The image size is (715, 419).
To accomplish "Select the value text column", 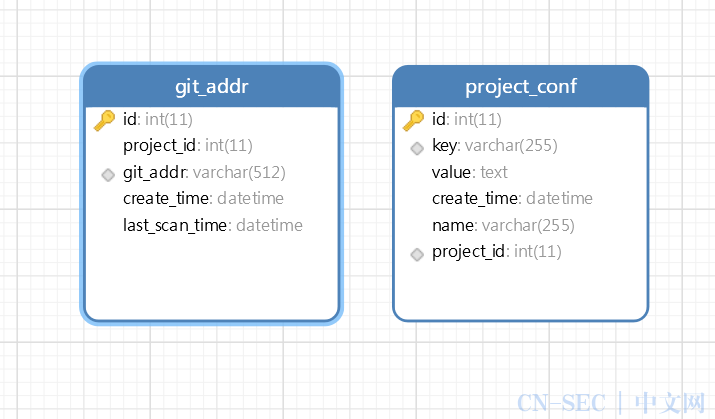I will 470,172.
